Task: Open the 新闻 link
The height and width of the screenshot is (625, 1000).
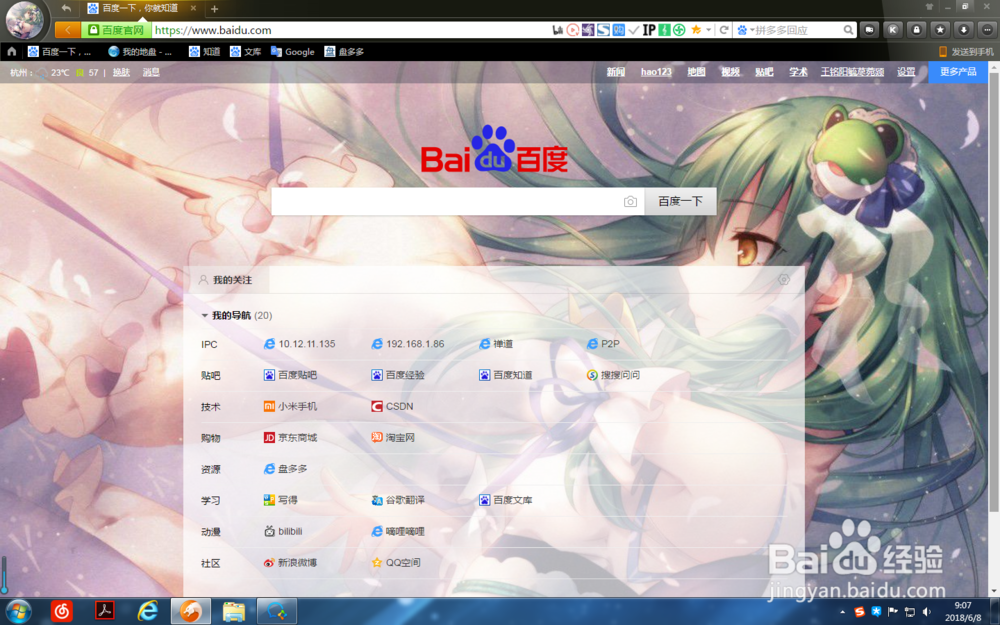Action: (x=616, y=72)
